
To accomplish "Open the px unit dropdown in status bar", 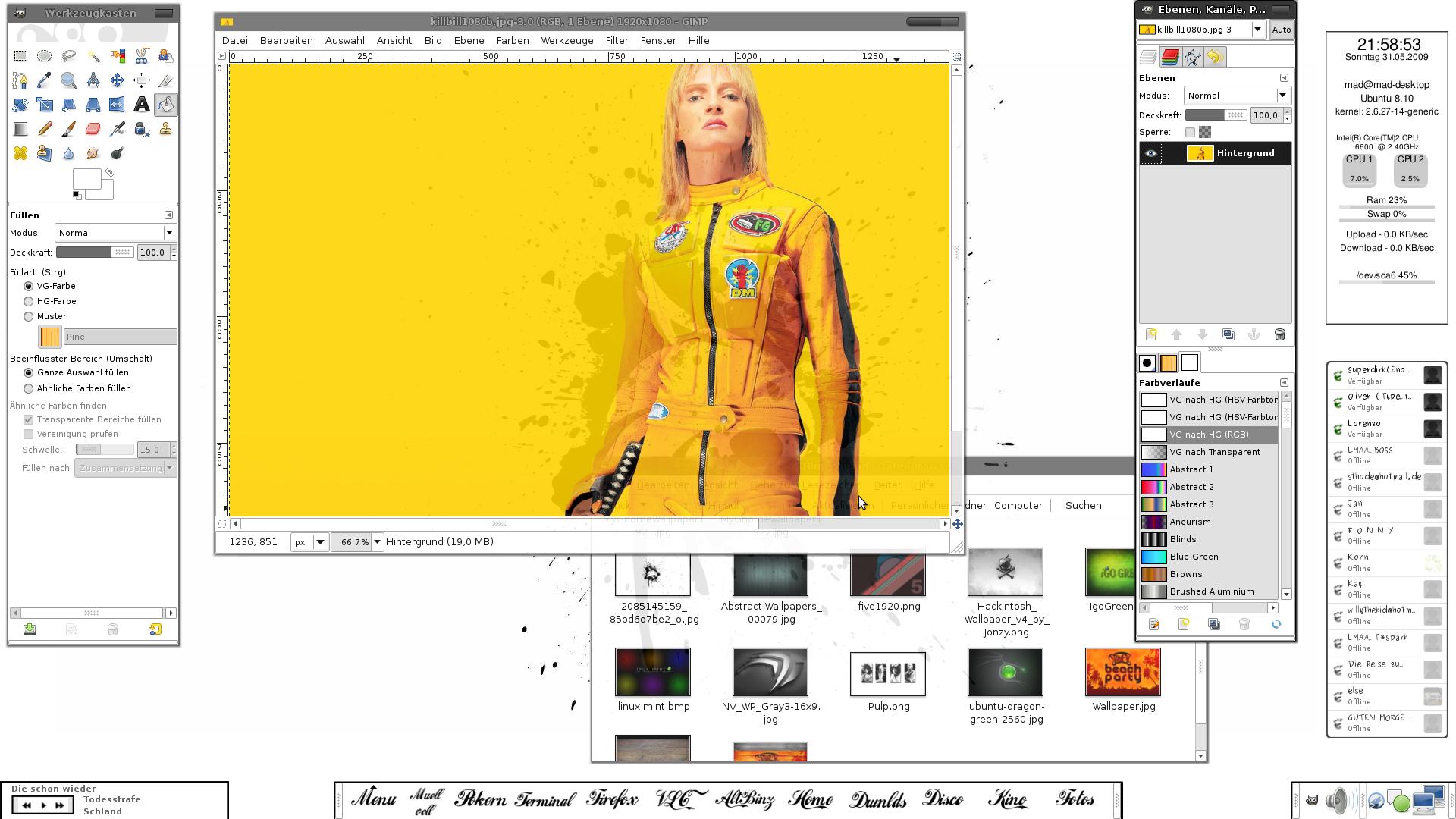I will tap(309, 542).
